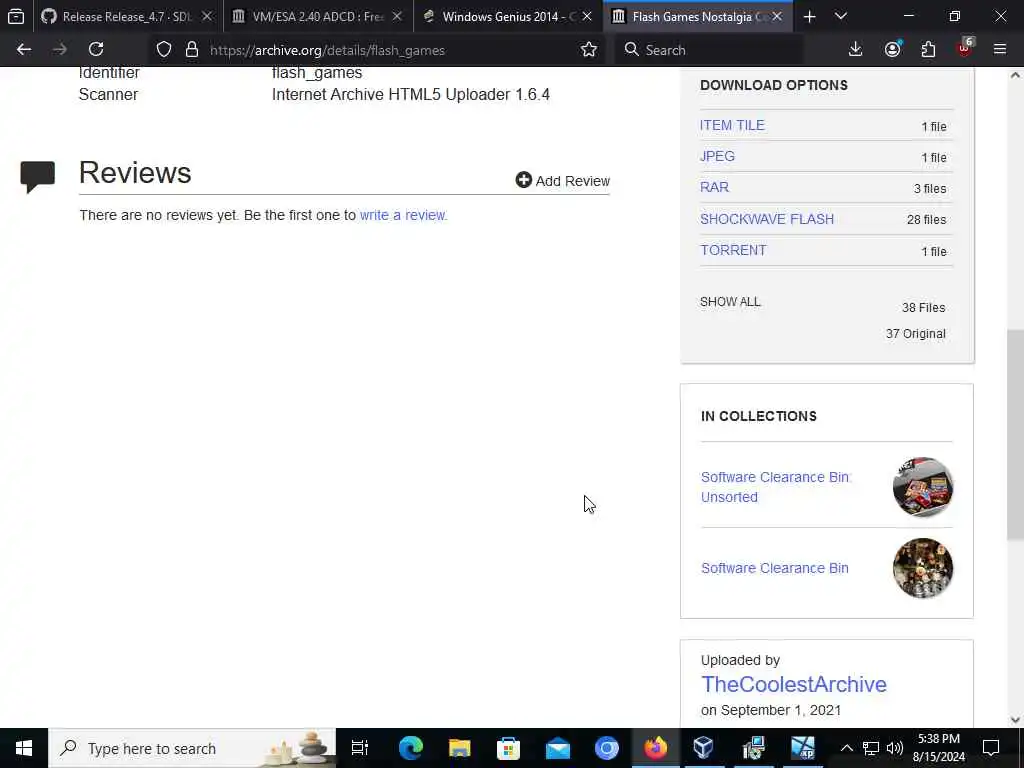
Task: Click the browser Search box
Action: pos(709,50)
